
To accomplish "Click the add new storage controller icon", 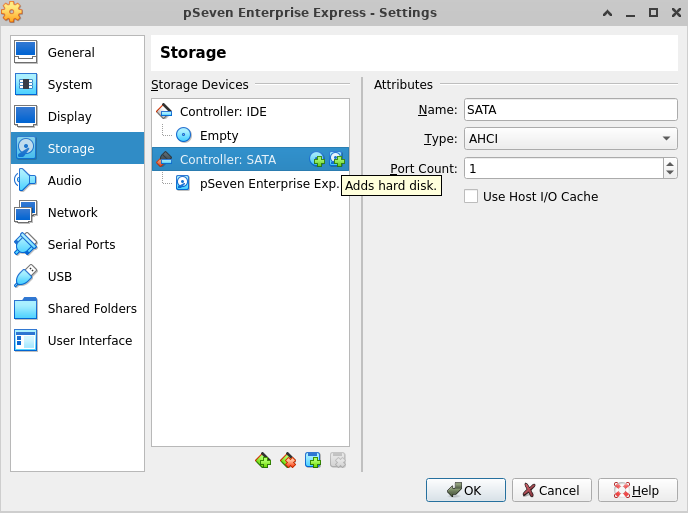I will (x=263, y=460).
